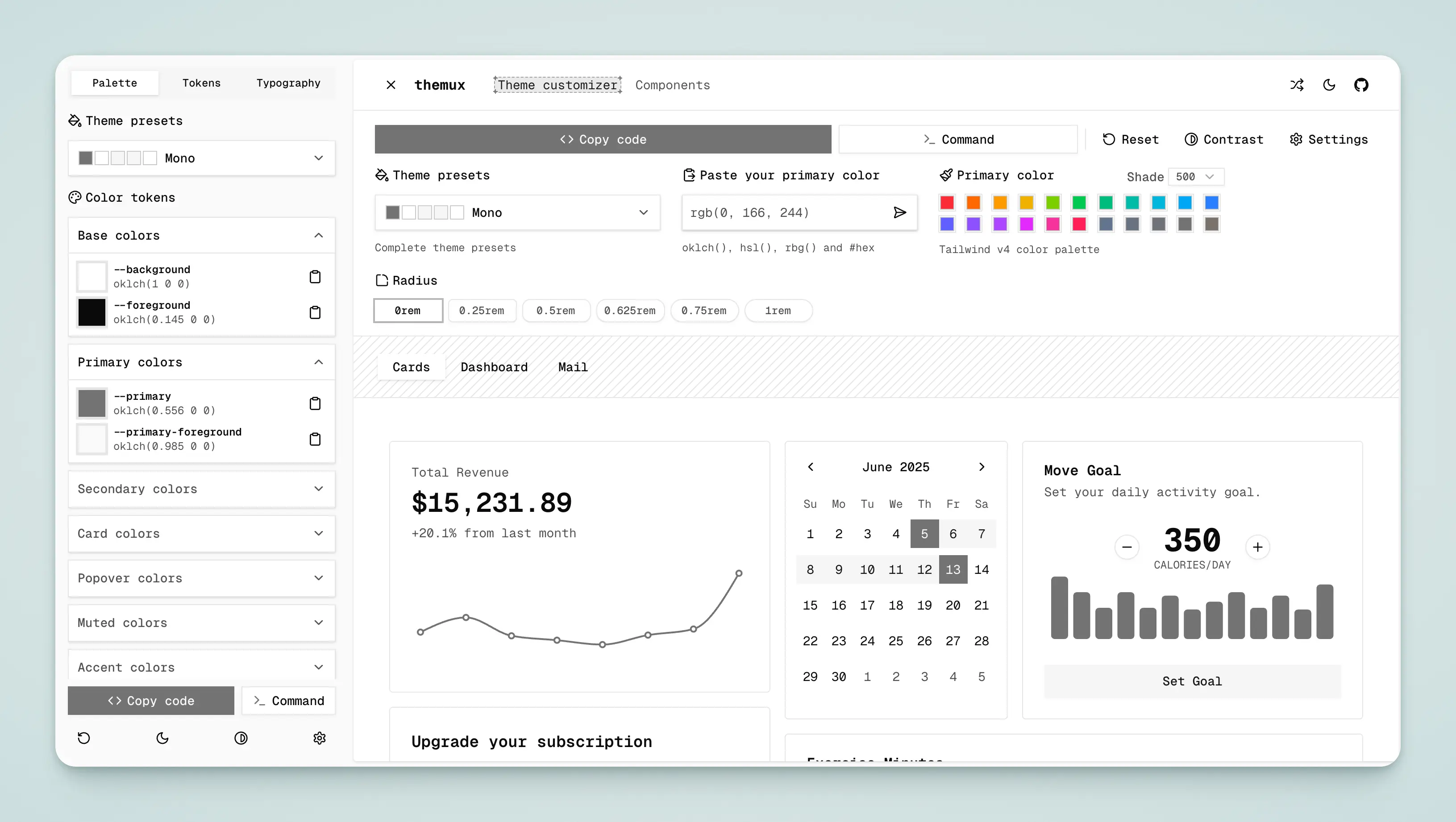Image resolution: width=1456 pixels, height=822 pixels.
Task: Pick the red Tailwind color swatch
Action: point(947,202)
